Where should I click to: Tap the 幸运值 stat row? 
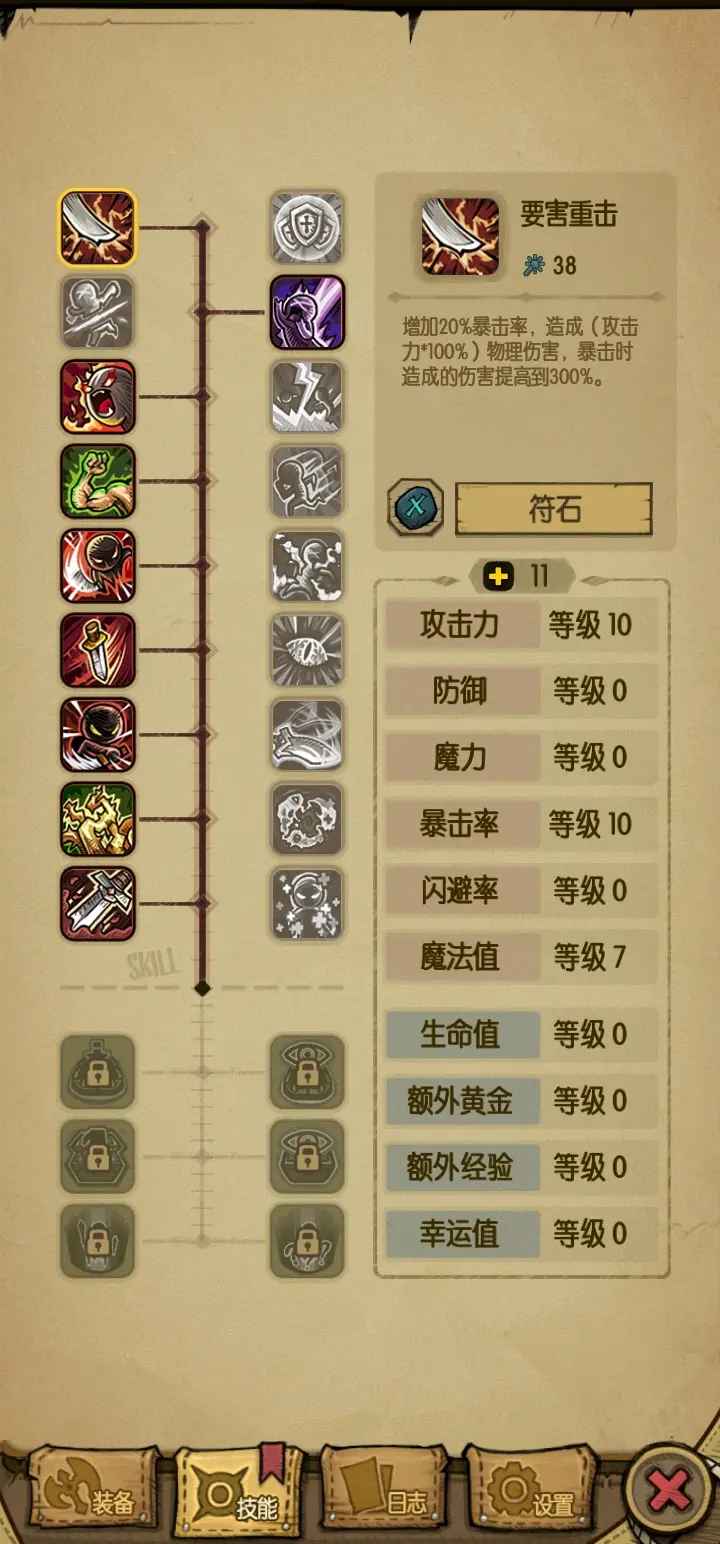pyautogui.click(x=522, y=1233)
